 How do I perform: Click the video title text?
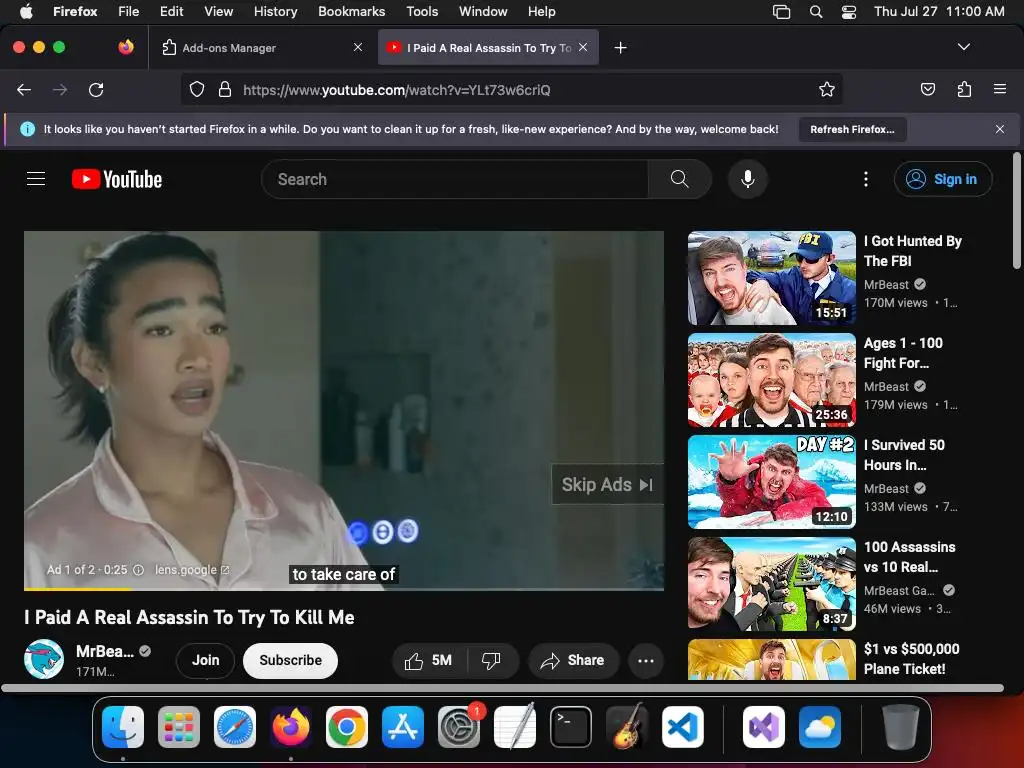(x=189, y=617)
